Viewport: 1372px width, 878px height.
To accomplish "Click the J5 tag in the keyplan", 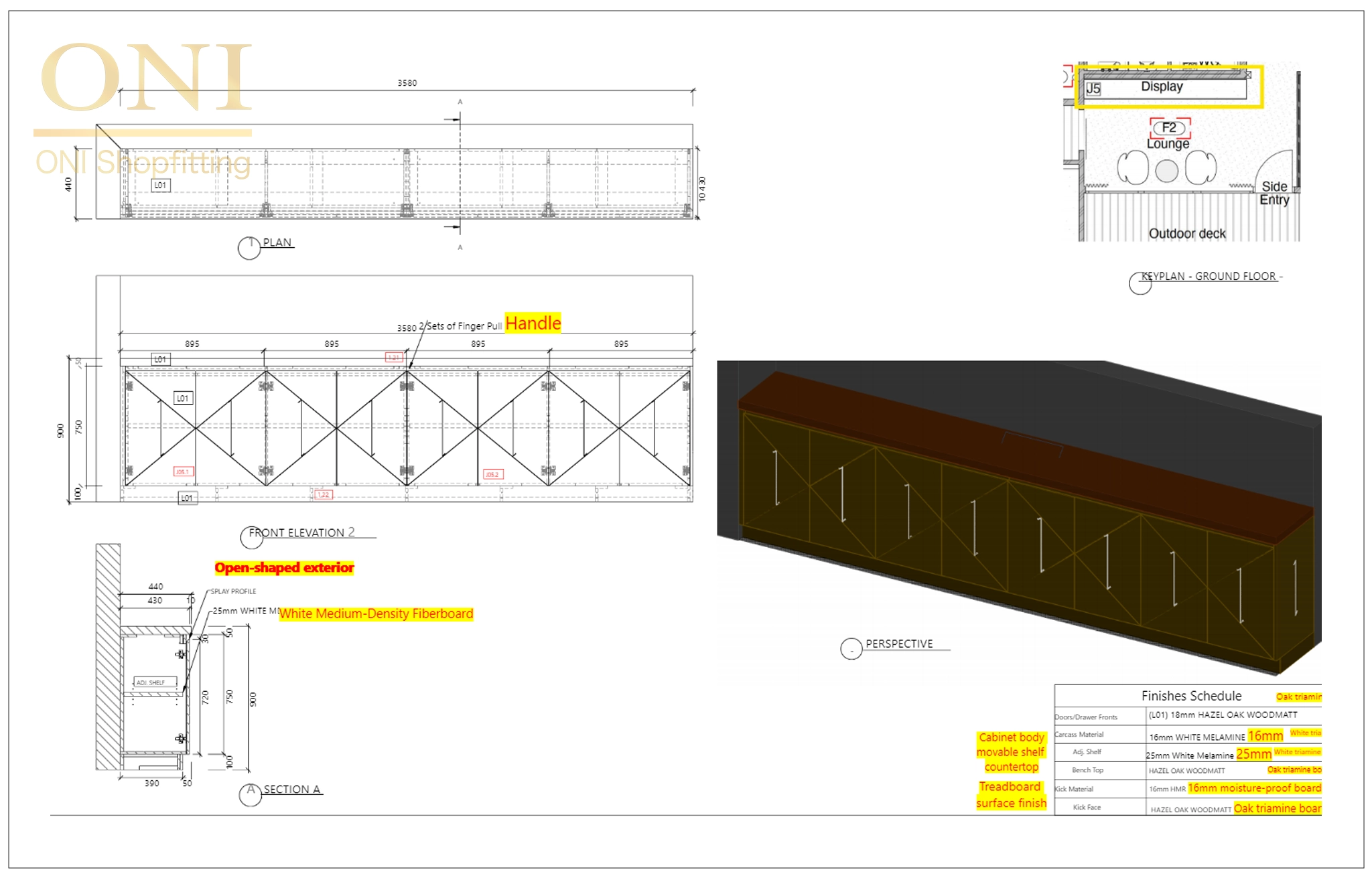I will point(1093,88).
